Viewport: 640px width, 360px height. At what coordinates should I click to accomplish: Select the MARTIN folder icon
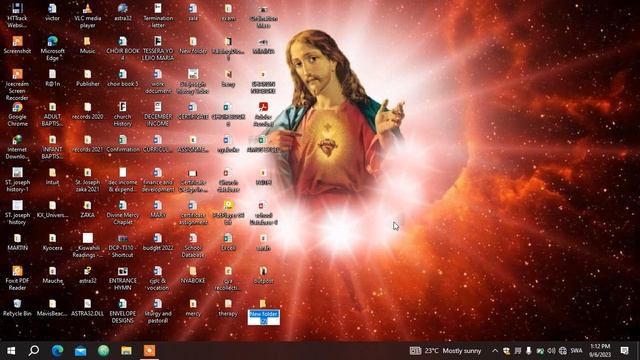pos(17,242)
